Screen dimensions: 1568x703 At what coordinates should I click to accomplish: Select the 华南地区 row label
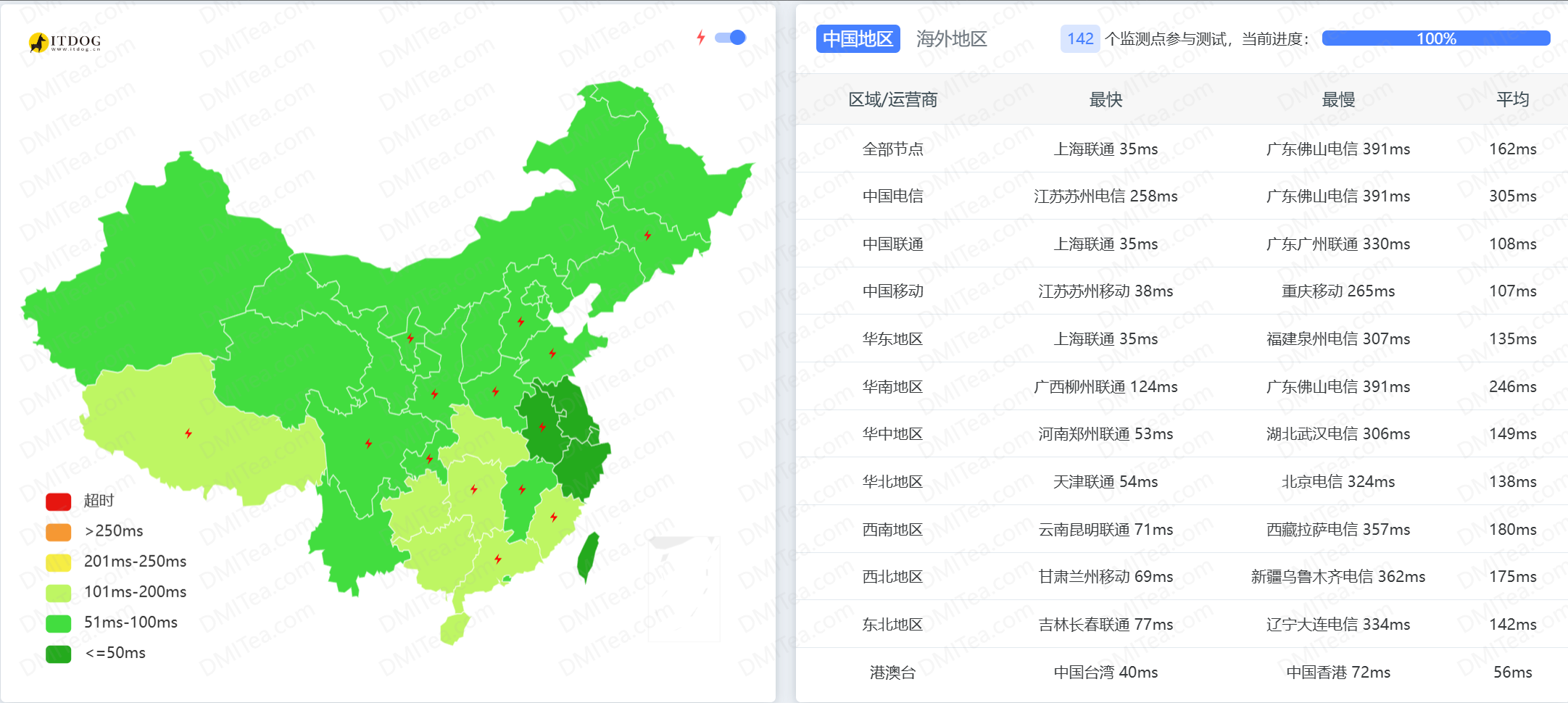coord(892,387)
